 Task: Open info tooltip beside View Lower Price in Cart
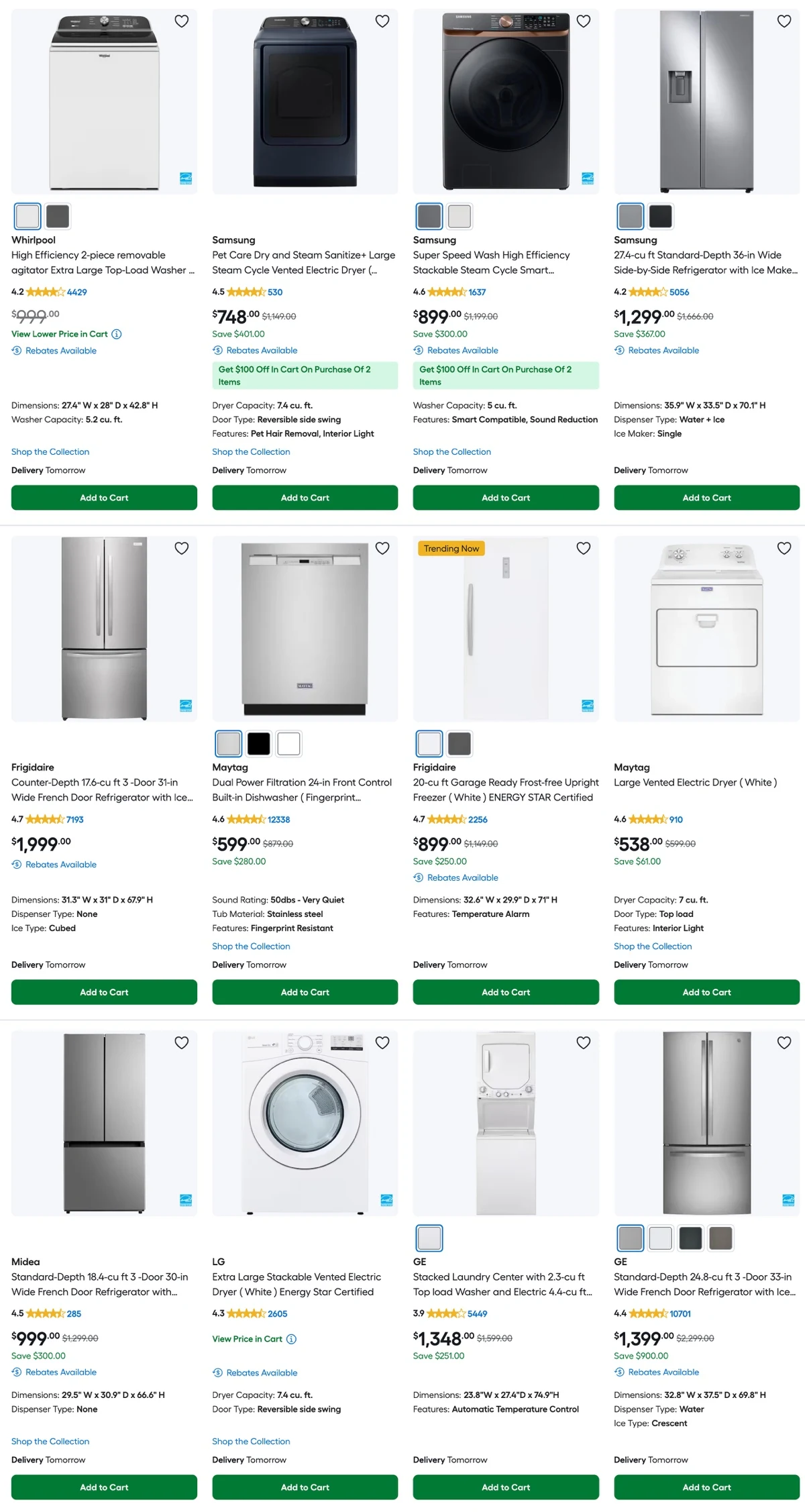(117, 334)
